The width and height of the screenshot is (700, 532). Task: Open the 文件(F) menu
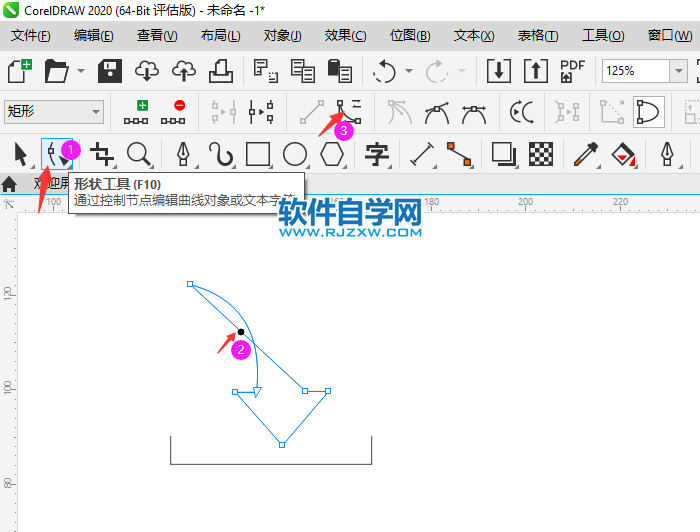pyautogui.click(x=31, y=35)
